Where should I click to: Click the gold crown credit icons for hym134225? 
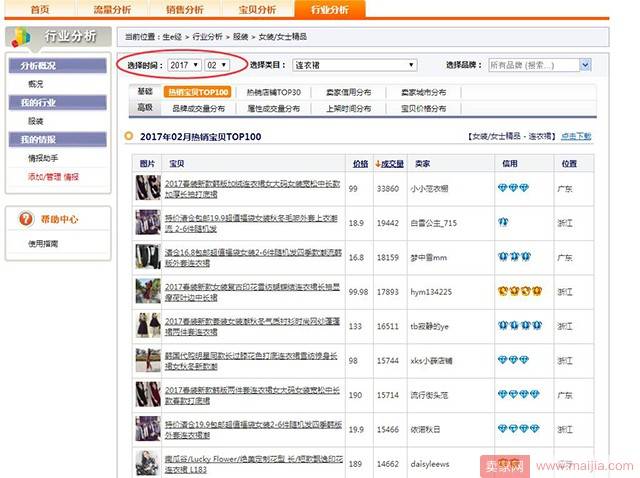(x=520, y=291)
